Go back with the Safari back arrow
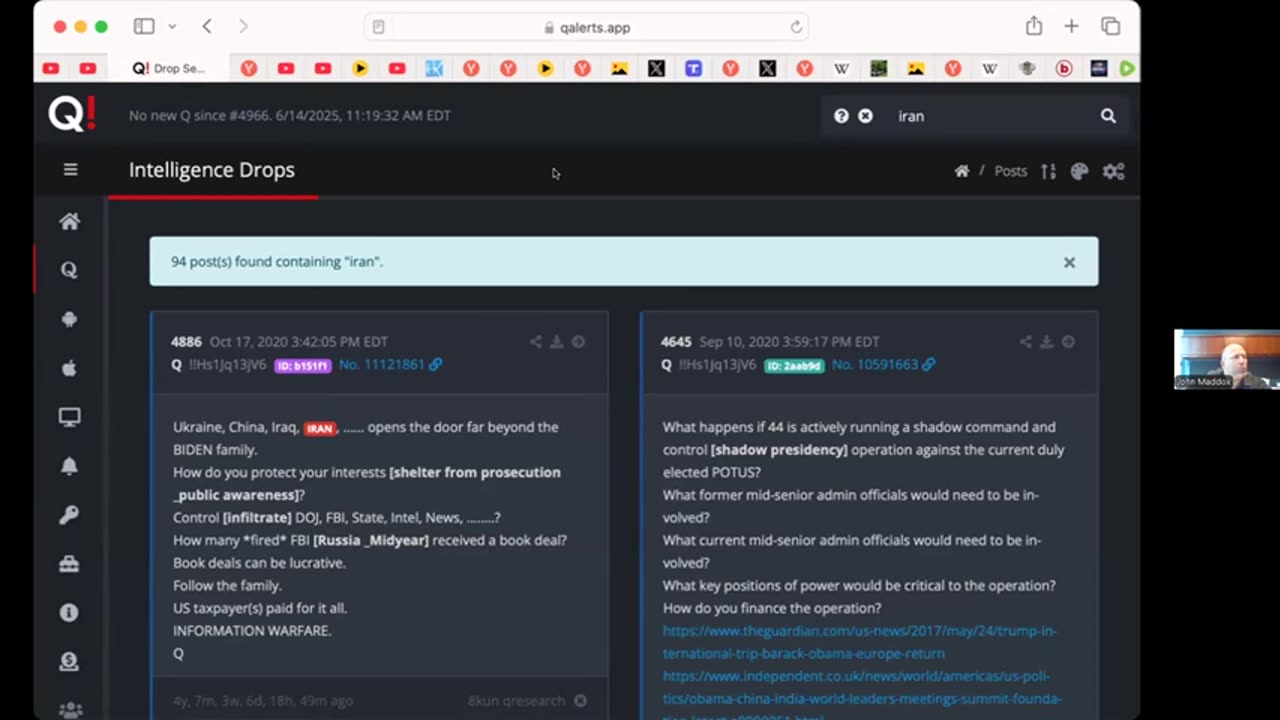Viewport: 1280px width, 720px height. point(207,27)
